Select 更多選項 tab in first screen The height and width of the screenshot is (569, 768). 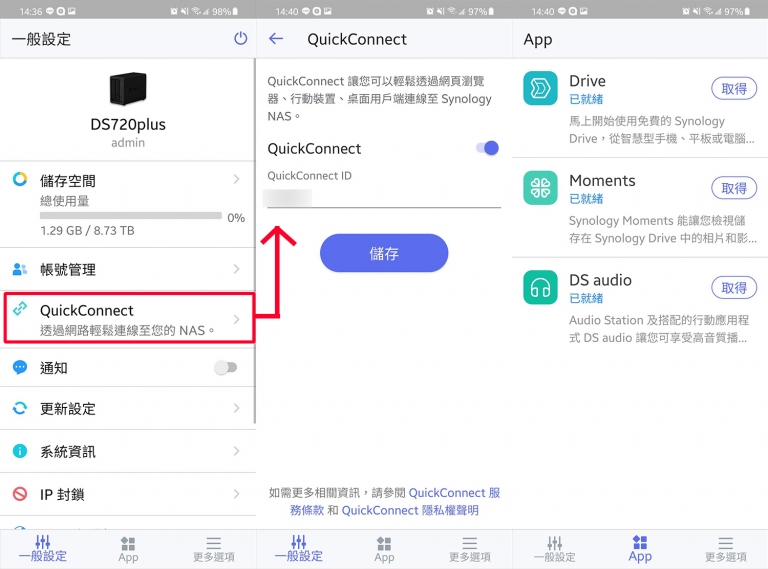214,549
